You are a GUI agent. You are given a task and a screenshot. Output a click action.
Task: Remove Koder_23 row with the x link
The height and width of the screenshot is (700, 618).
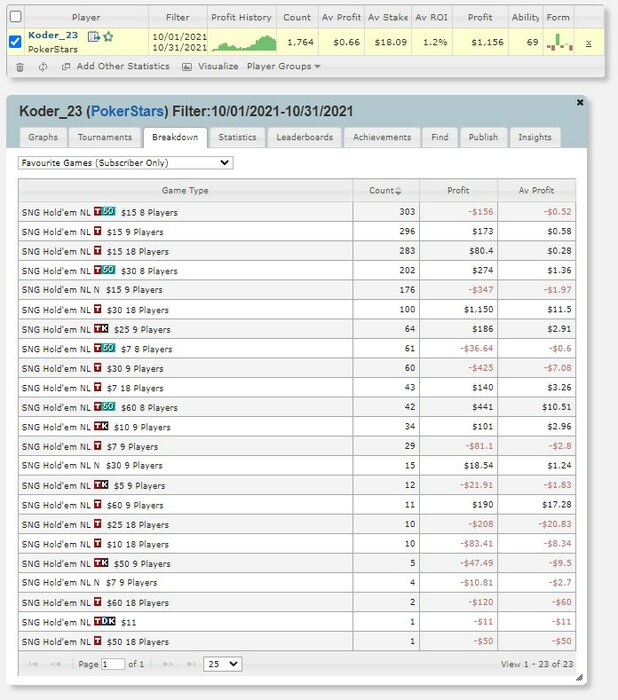(x=589, y=43)
